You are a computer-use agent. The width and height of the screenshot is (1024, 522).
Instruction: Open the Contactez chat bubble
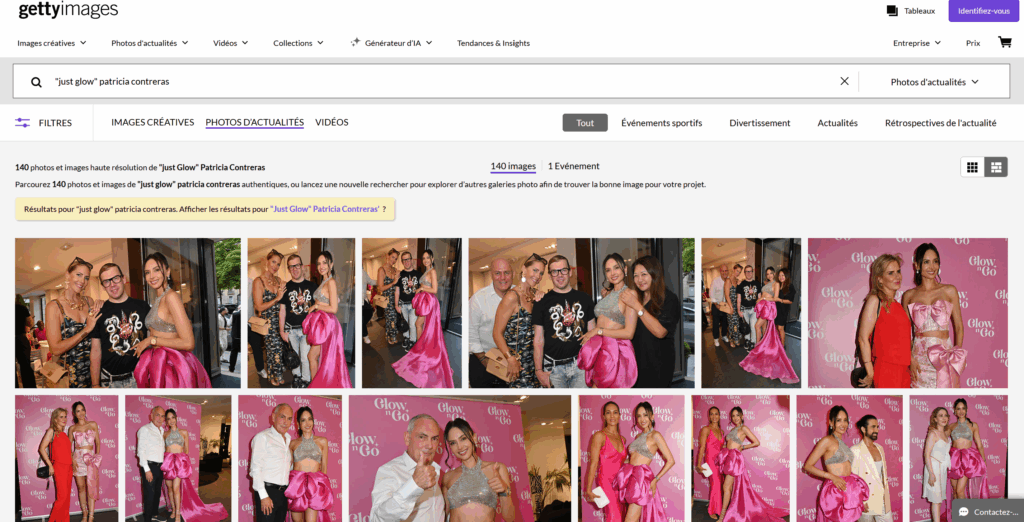[x=963, y=512]
